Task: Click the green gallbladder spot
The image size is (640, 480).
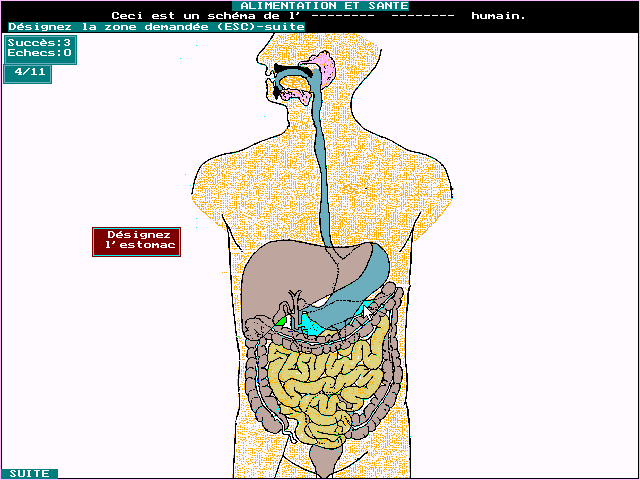Action: (x=281, y=321)
